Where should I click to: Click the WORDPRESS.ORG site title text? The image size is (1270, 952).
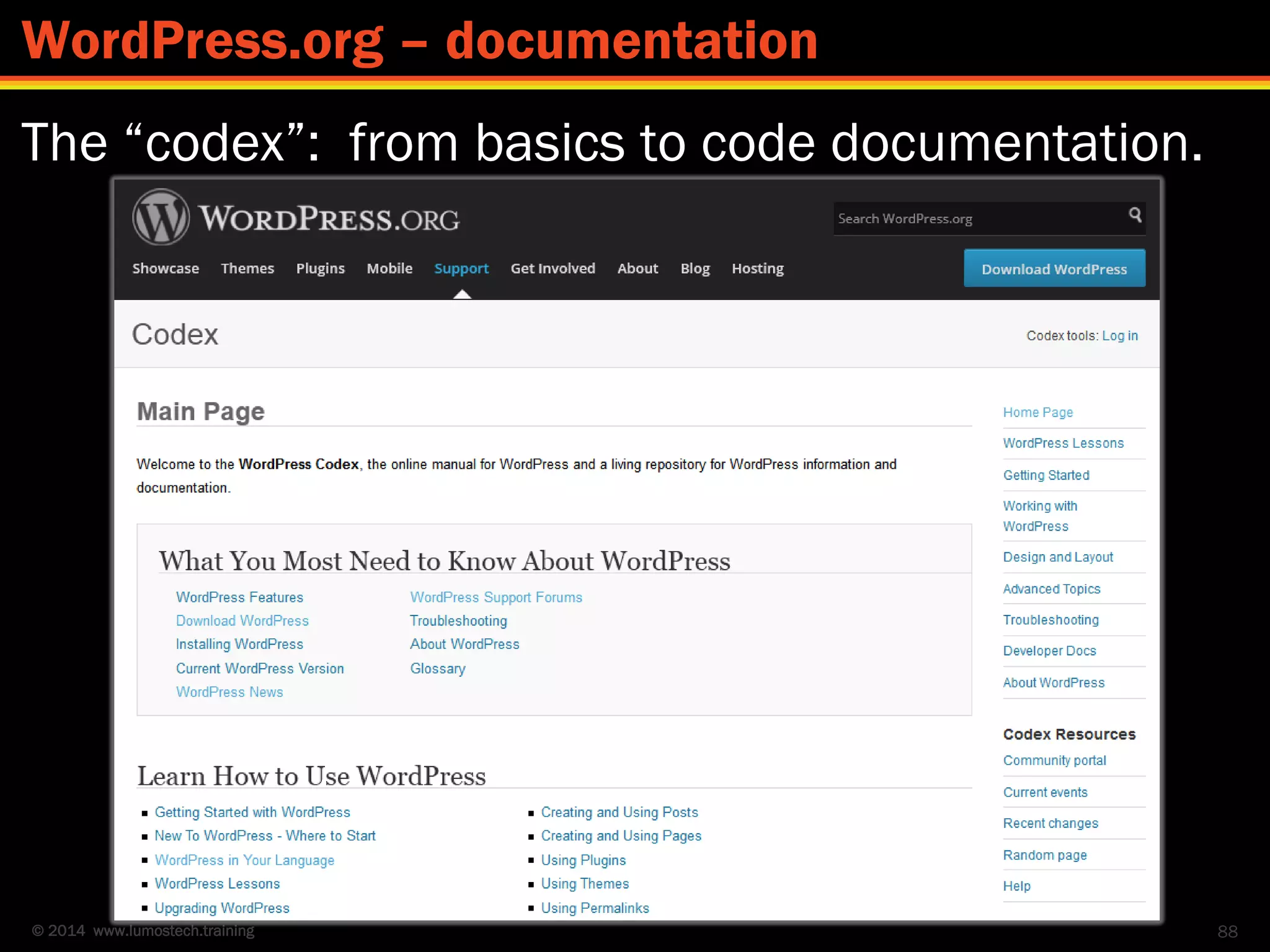pyautogui.click(x=329, y=218)
